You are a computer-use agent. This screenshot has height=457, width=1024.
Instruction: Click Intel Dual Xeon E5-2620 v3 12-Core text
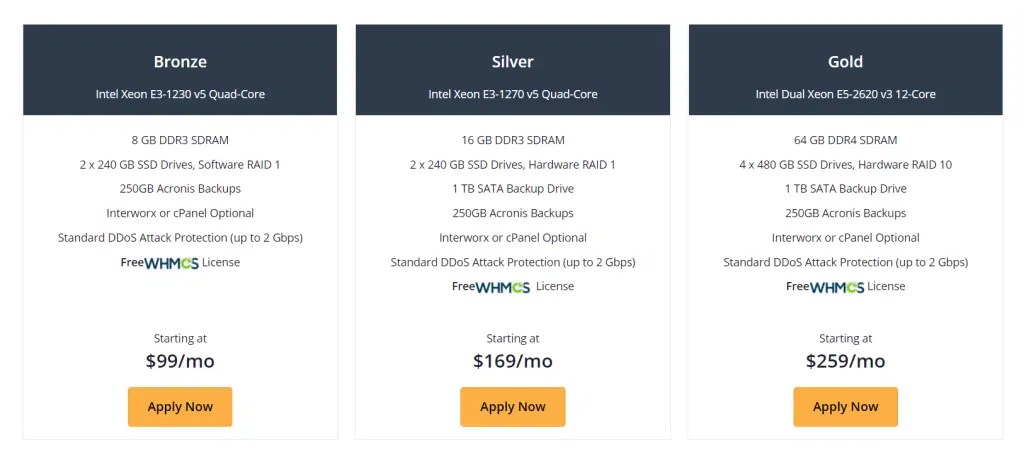[x=845, y=94]
